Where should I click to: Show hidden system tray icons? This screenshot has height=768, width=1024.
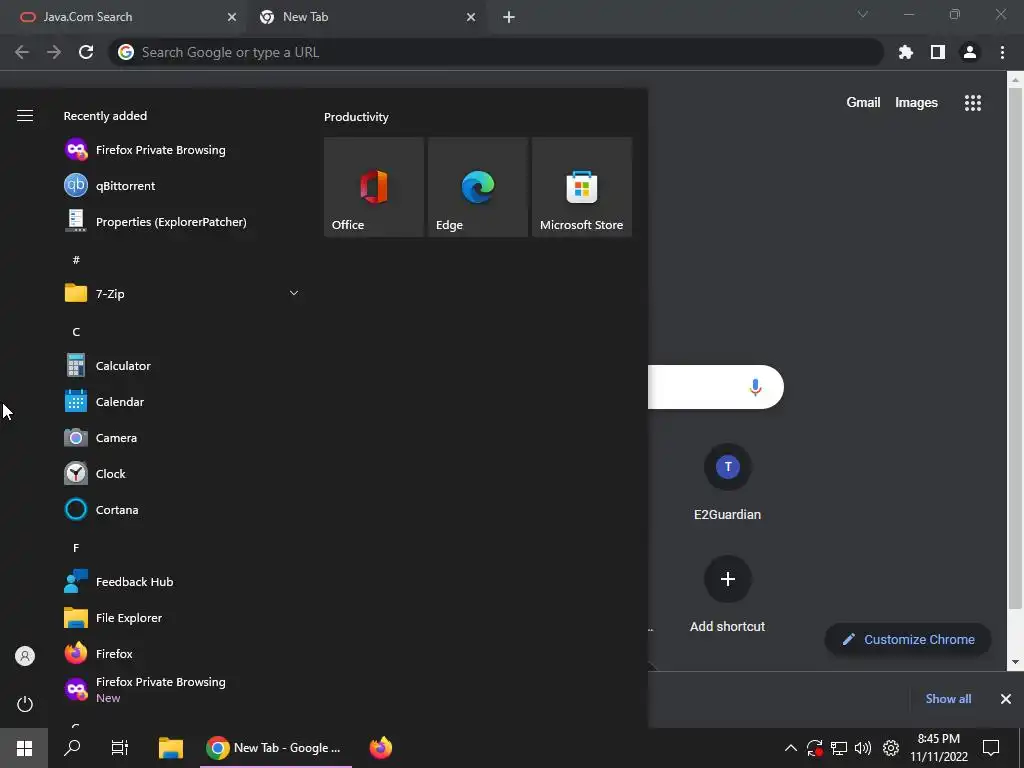(790, 748)
